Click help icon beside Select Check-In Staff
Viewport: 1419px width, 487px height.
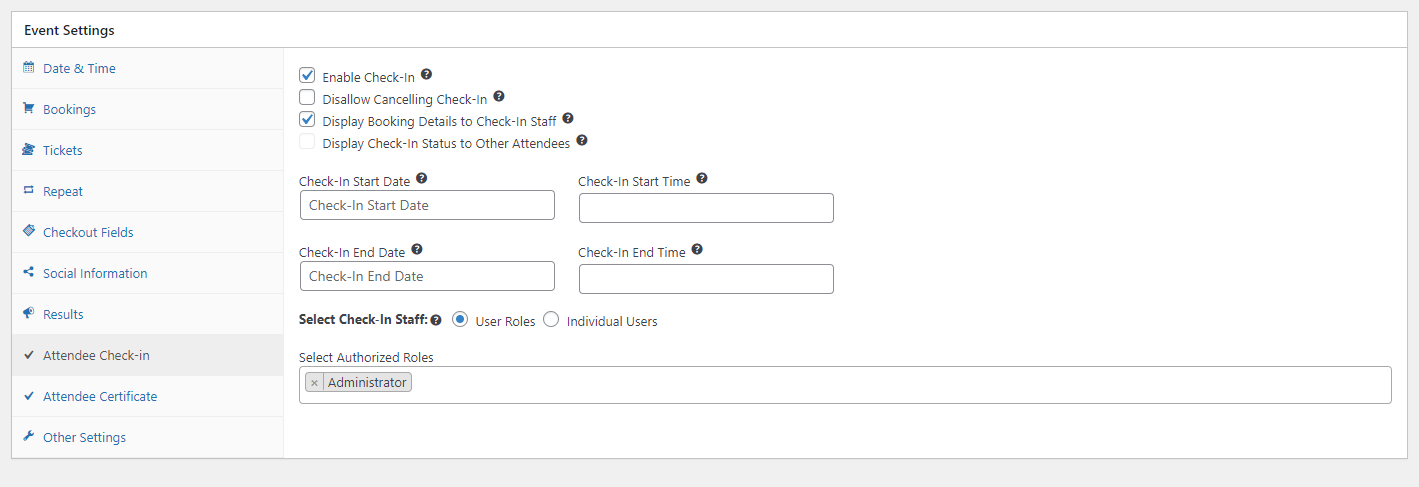[436, 321]
